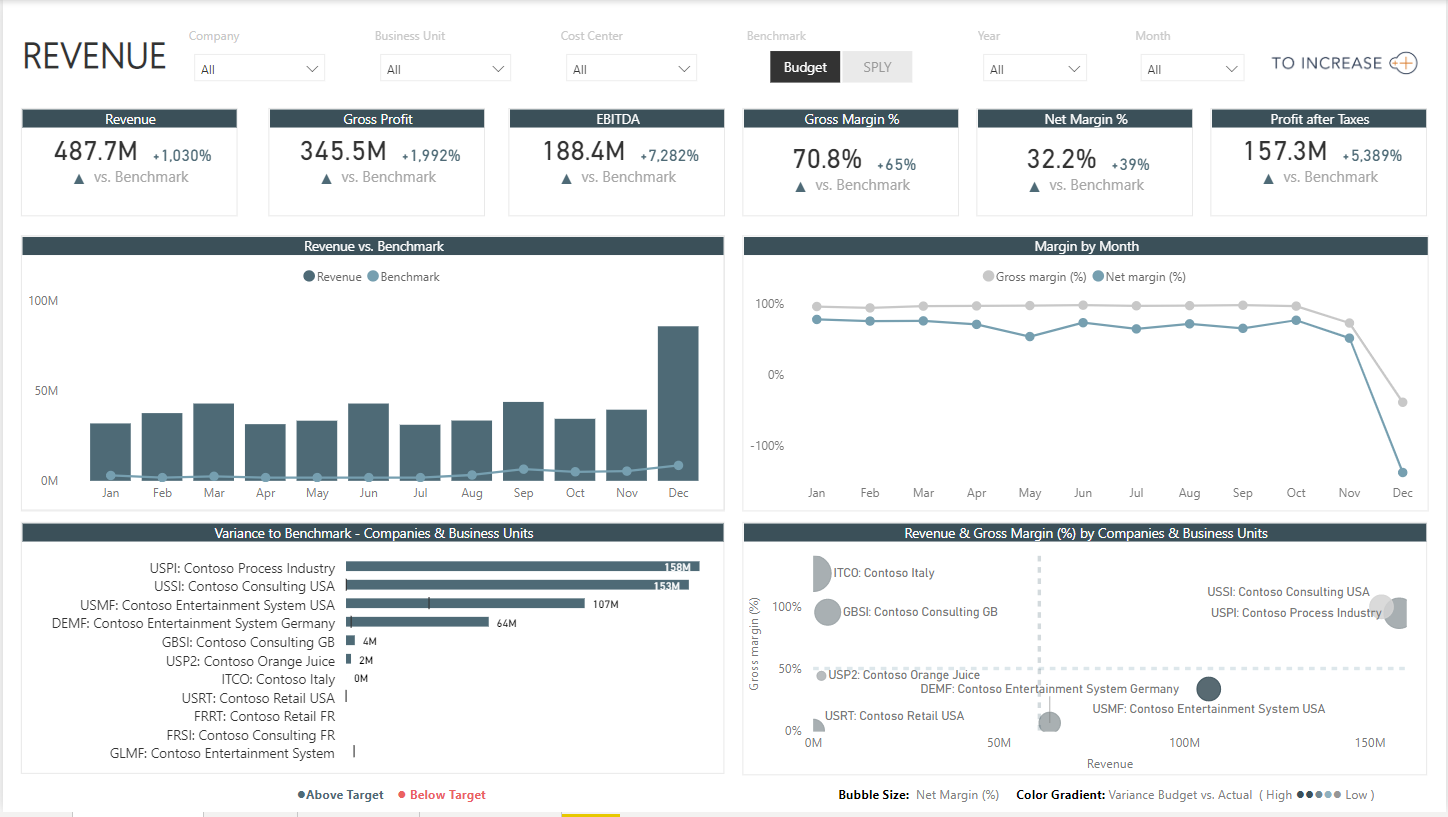Click the Below Target legend dot
1448x817 pixels.
[402, 793]
